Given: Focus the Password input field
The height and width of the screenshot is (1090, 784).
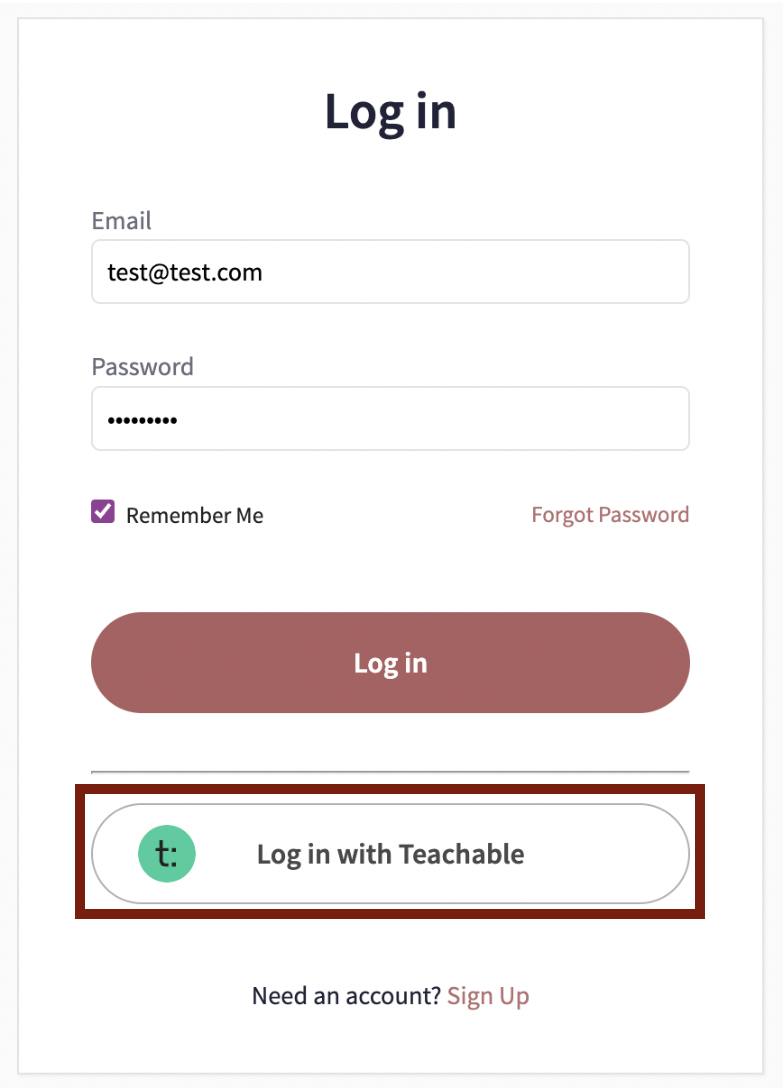Looking at the screenshot, I should point(390,419).
